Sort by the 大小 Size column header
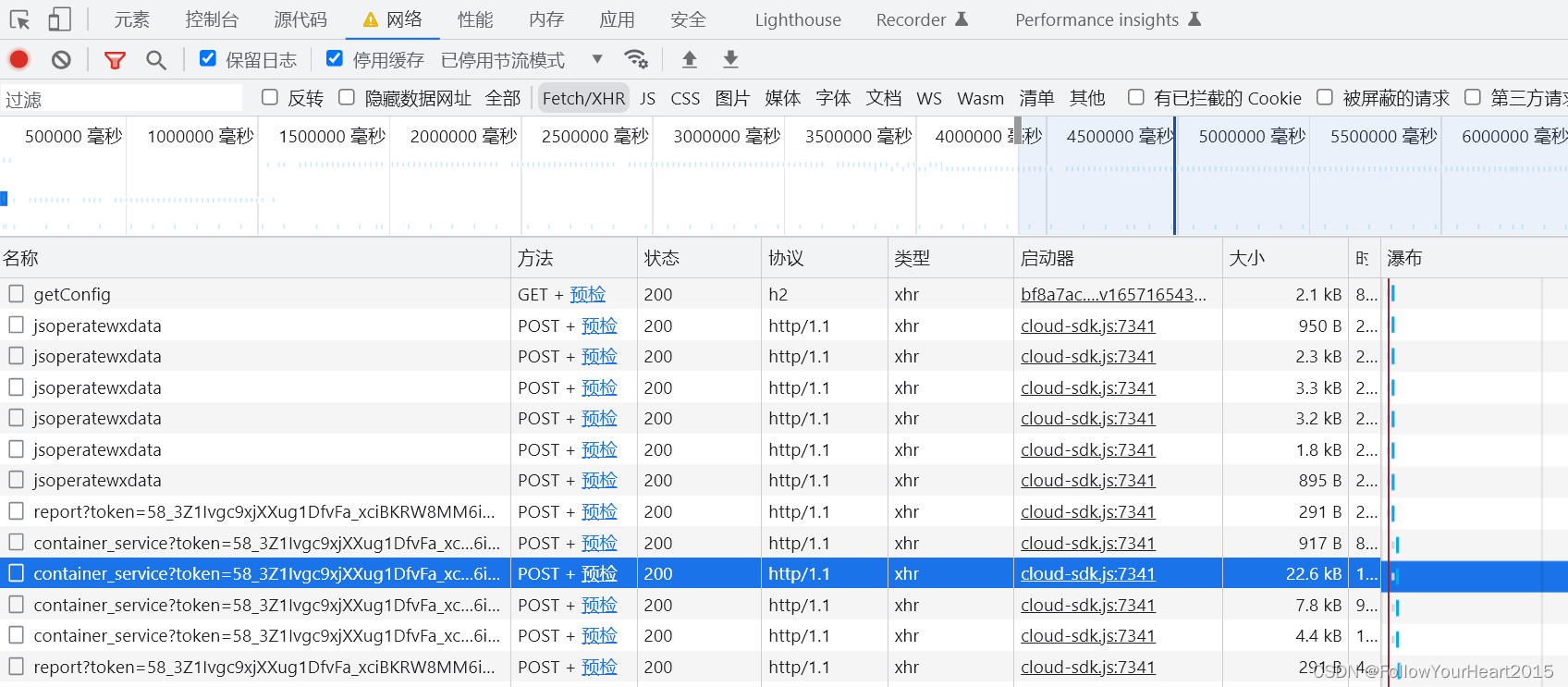 [1285, 258]
